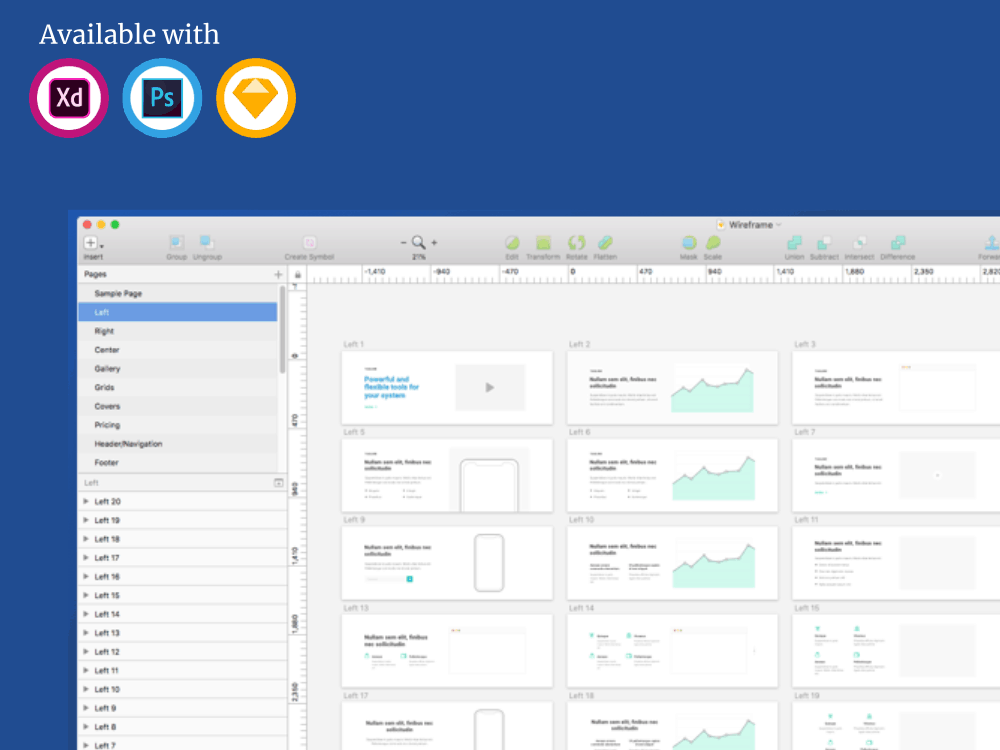Add a new page with the plus button
Viewport: 1000px width, 750px height.
pyautogui.click(x=278, y=273)
